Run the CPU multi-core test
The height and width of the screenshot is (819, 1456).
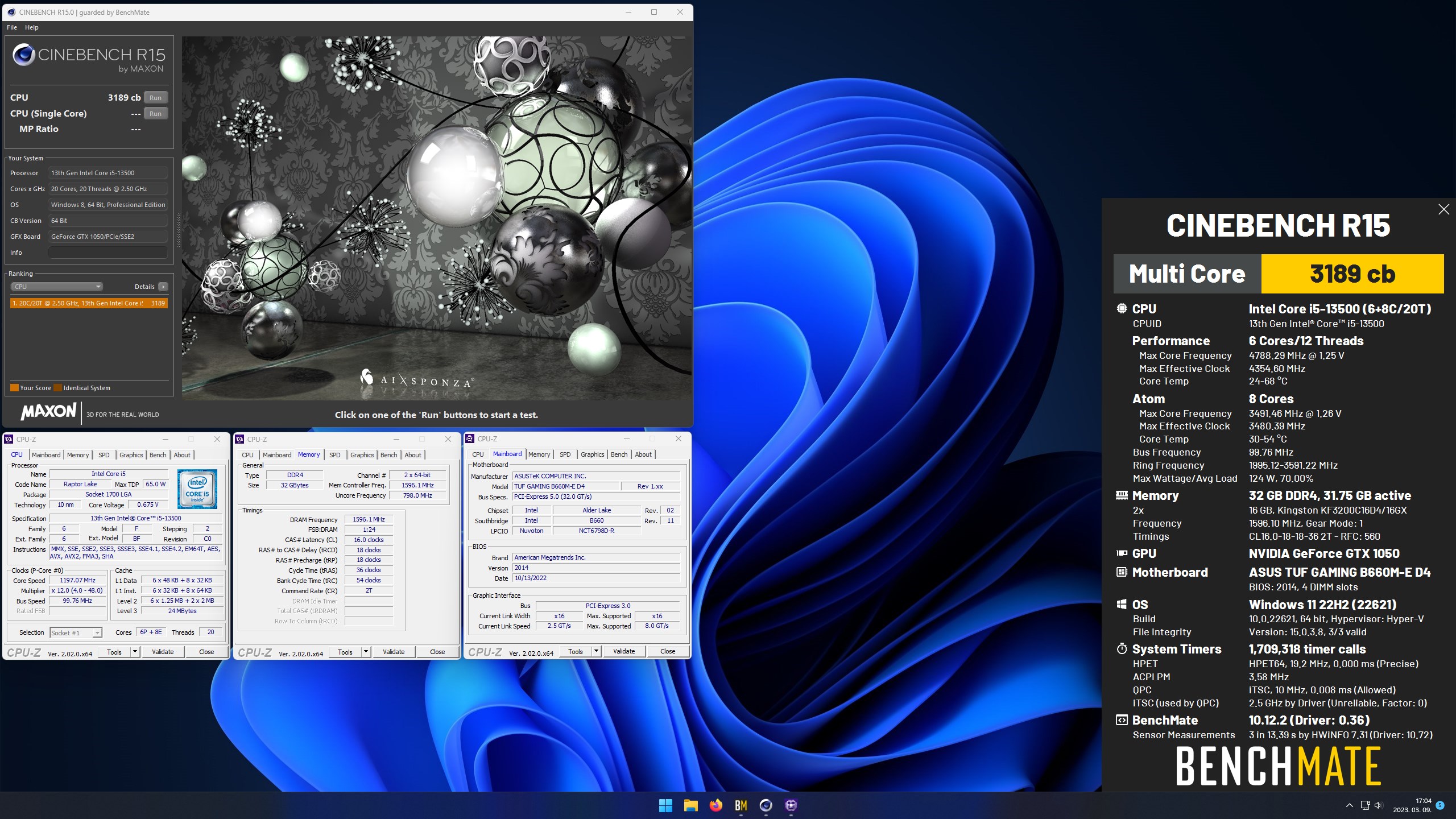pos(155,97)
